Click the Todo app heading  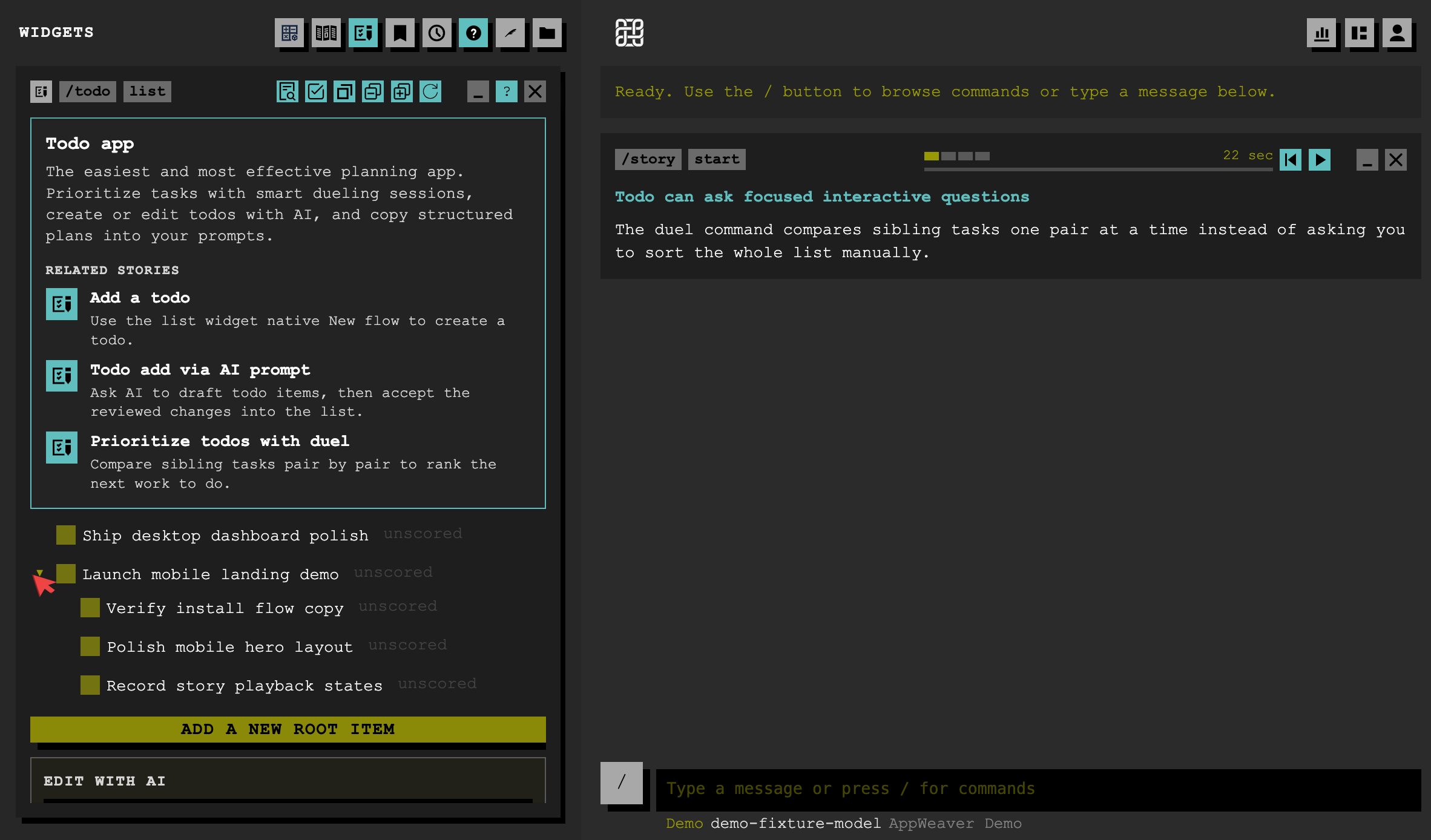[x=90, y=144]
